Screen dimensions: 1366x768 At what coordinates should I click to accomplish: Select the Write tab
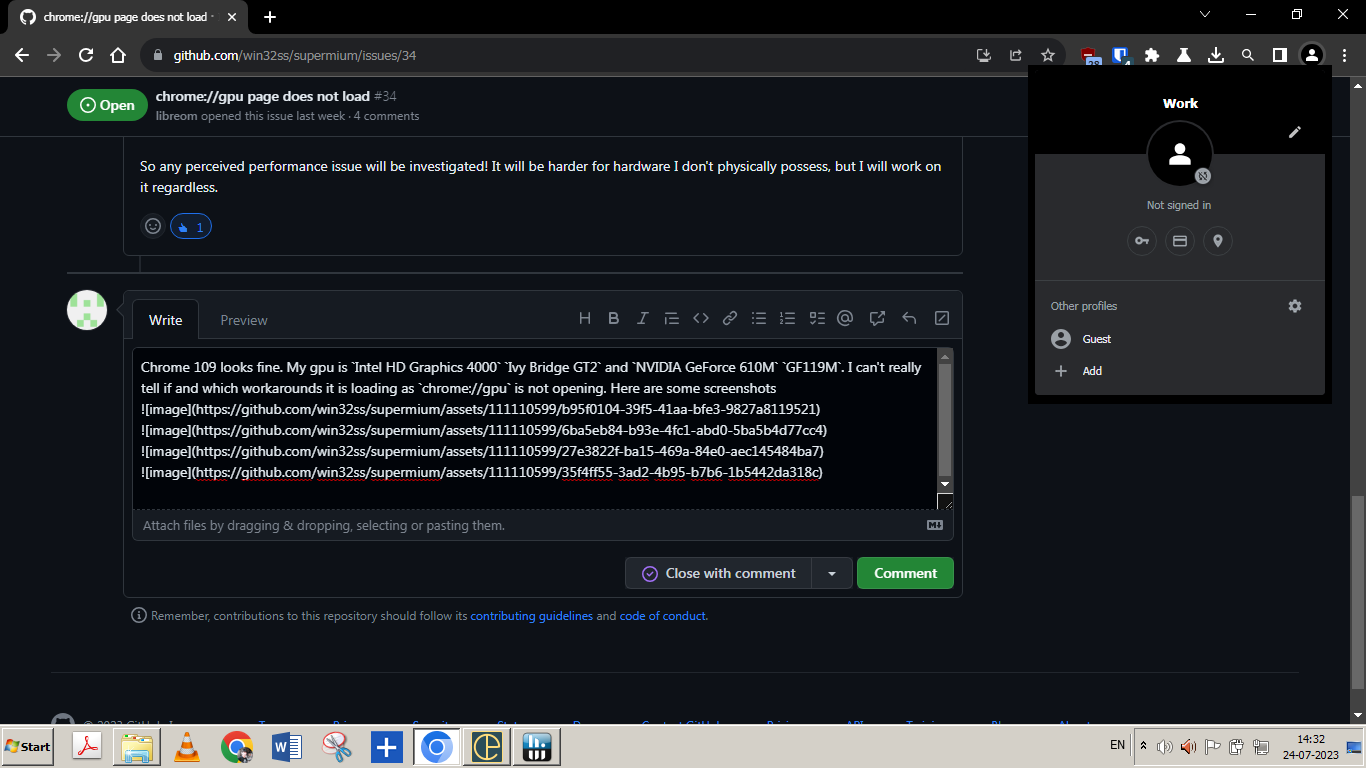point(165,320)
